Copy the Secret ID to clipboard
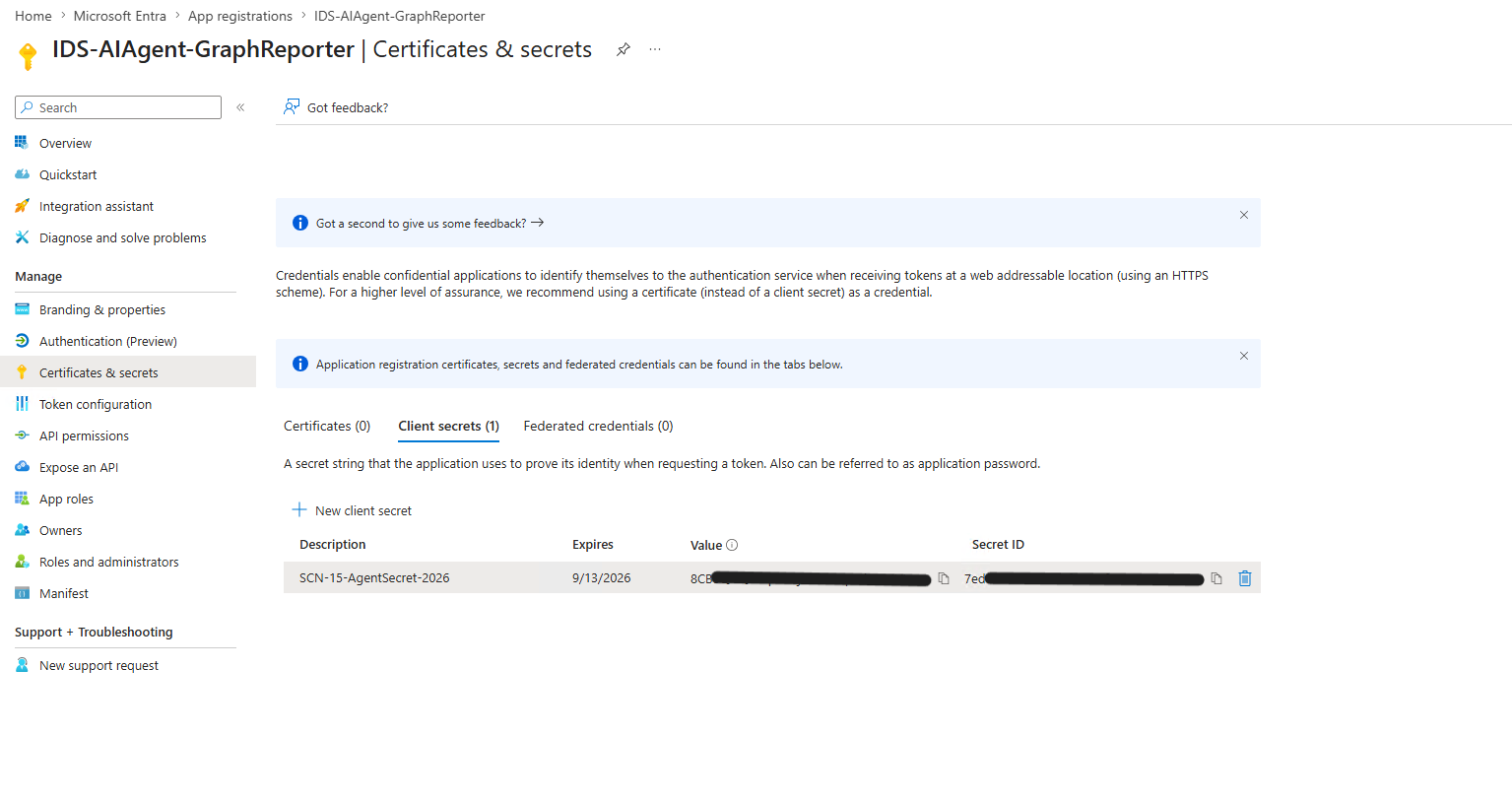Viewport: 1512px width, 803px height. pos(1216,578)
